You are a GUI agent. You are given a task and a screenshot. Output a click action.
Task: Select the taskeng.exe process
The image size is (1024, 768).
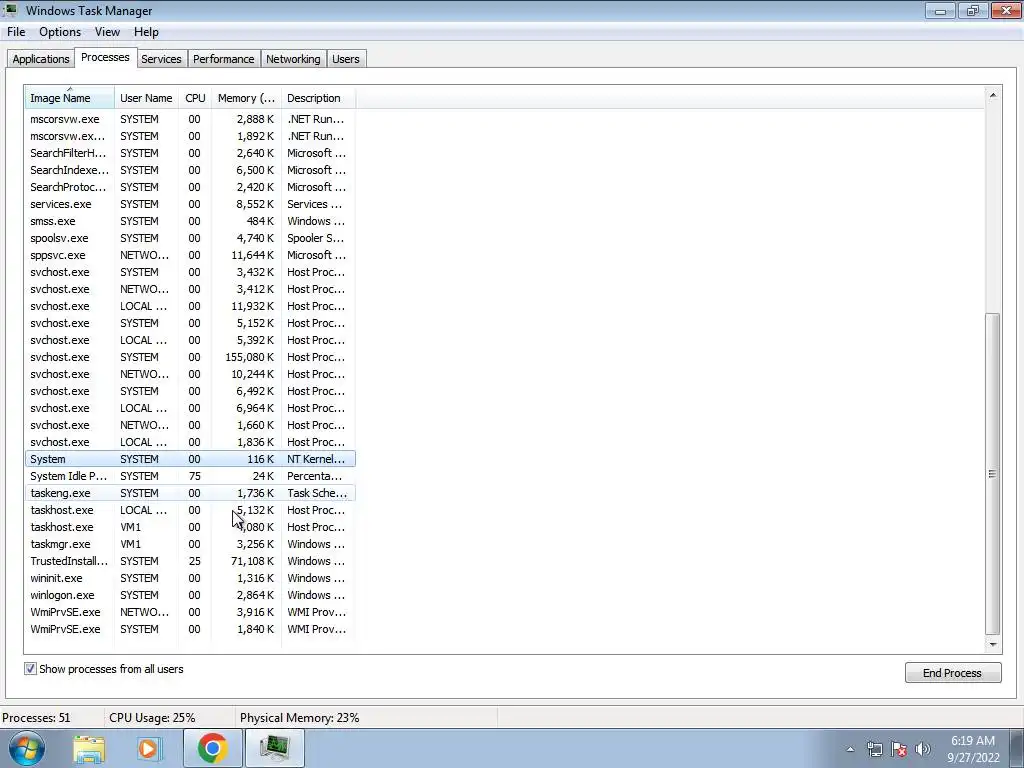190,493
